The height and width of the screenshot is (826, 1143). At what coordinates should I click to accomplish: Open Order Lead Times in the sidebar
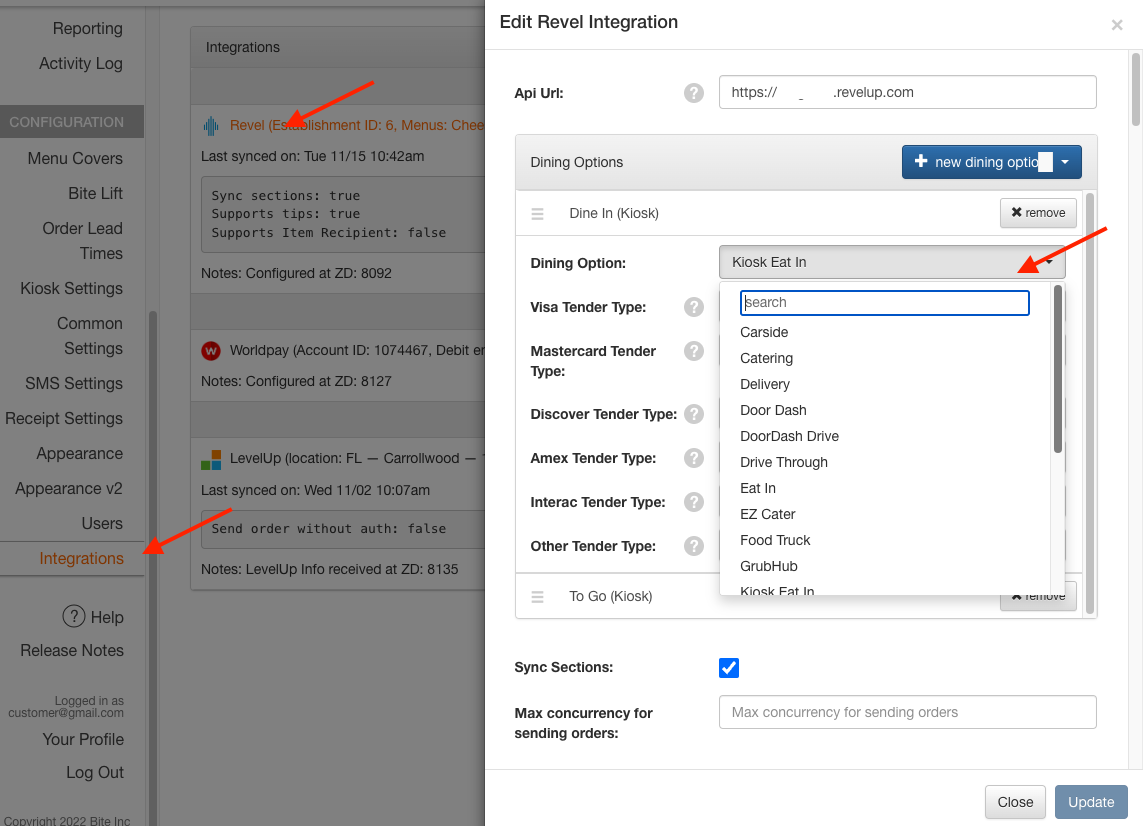[x=82, y=241]
